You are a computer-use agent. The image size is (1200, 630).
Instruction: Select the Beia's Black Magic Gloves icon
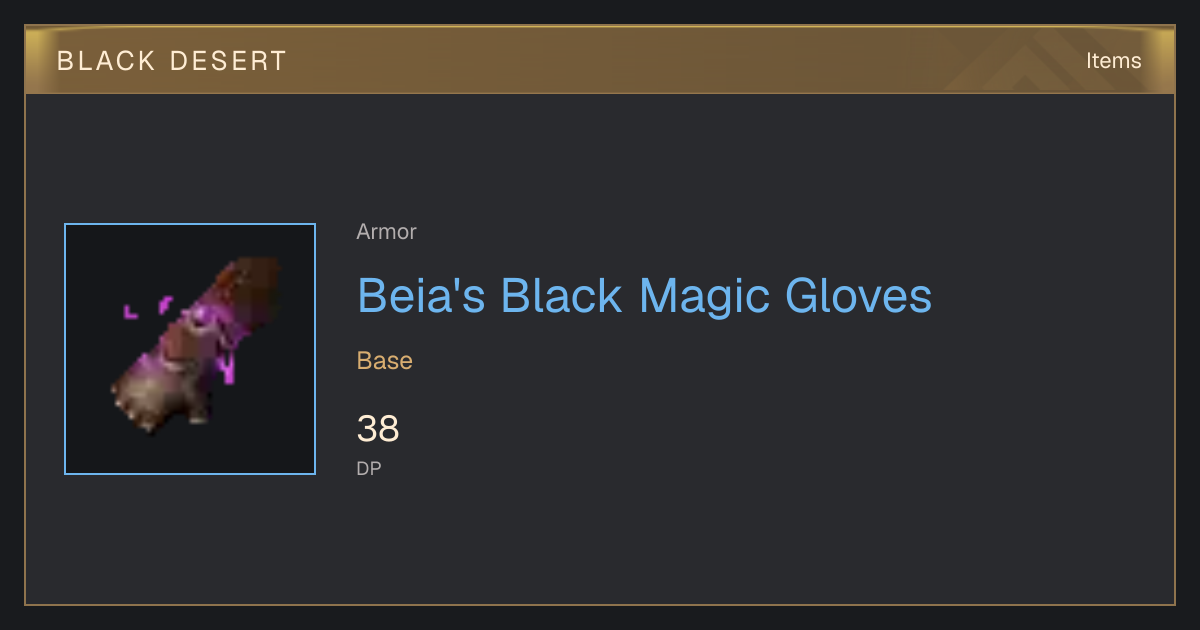pos(190,349)
